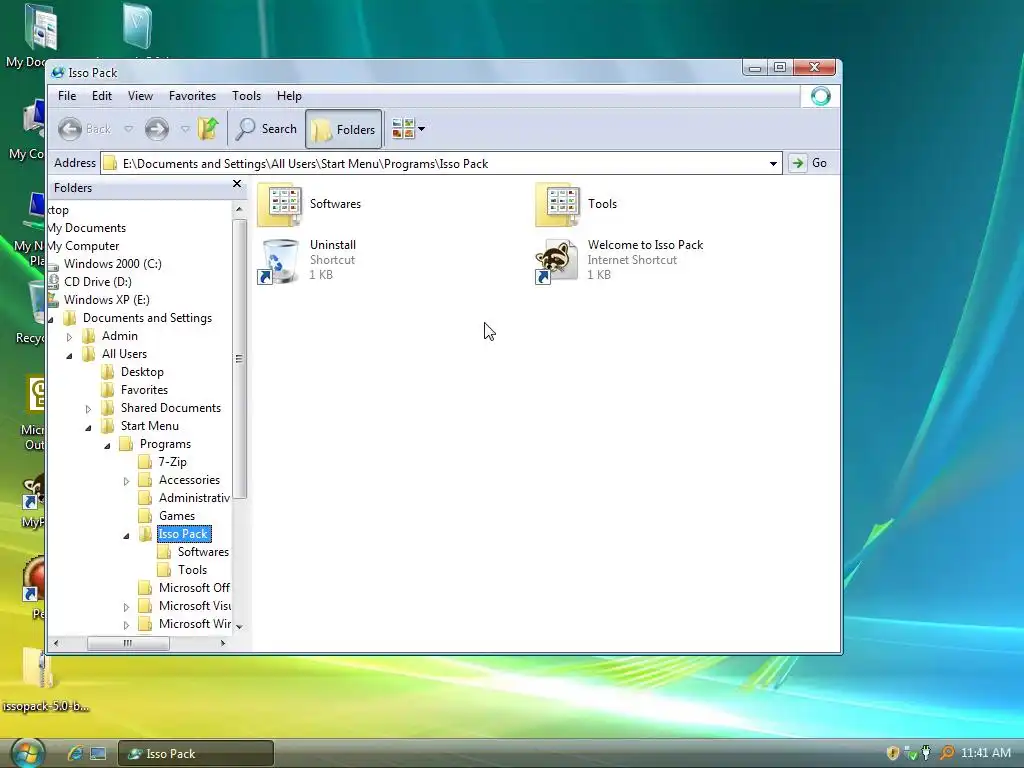The width and height of the screenshot is (1024, 768).
Task: Expand the Accessories node
Action: coord(126,481)
